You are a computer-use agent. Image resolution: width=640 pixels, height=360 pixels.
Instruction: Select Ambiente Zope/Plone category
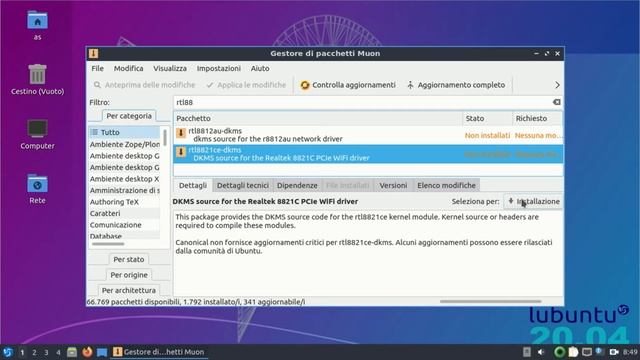(x=124, y=144)
